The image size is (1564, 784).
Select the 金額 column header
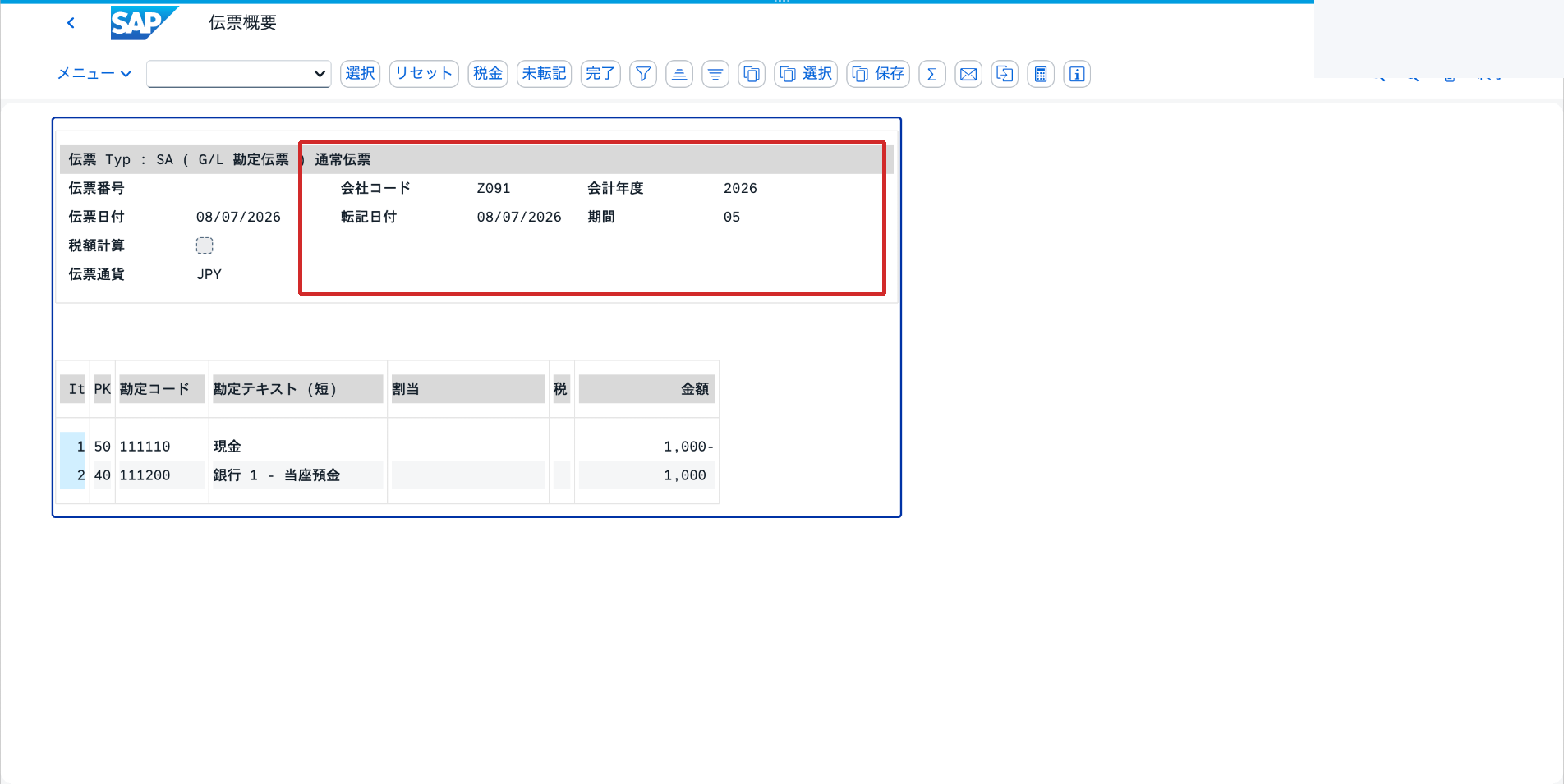(646, 389)
